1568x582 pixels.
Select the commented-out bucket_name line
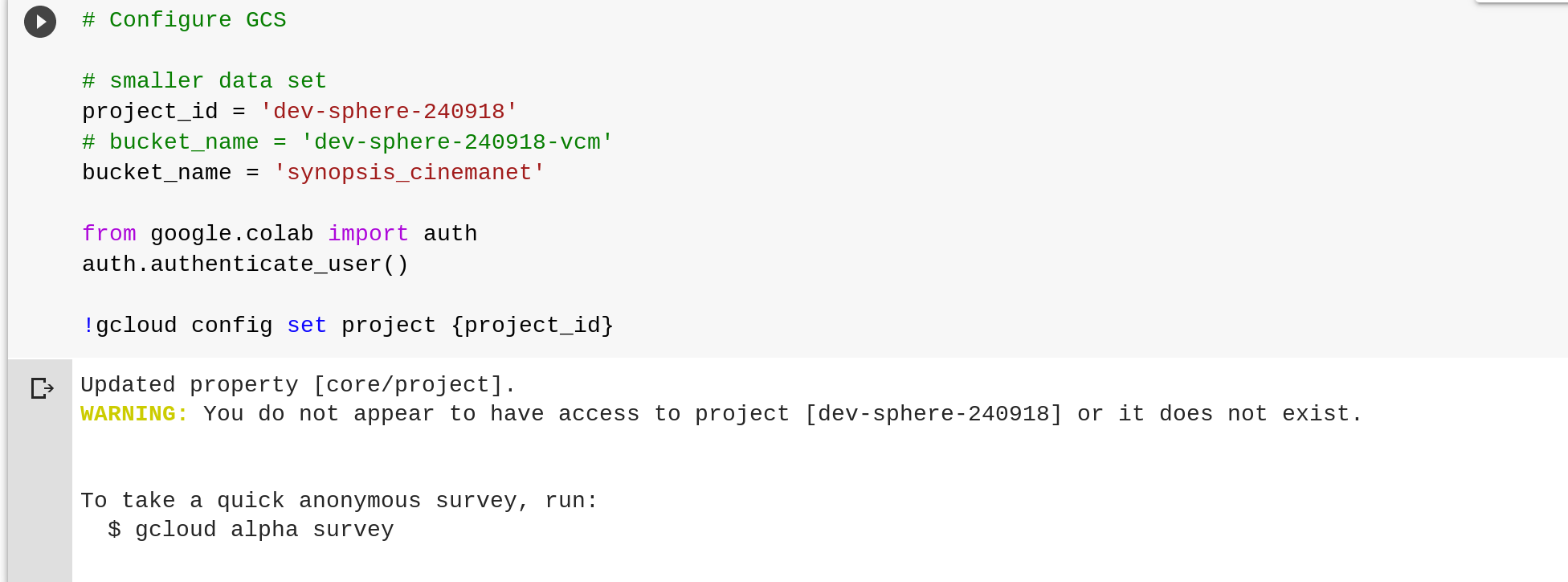point(345,142)
